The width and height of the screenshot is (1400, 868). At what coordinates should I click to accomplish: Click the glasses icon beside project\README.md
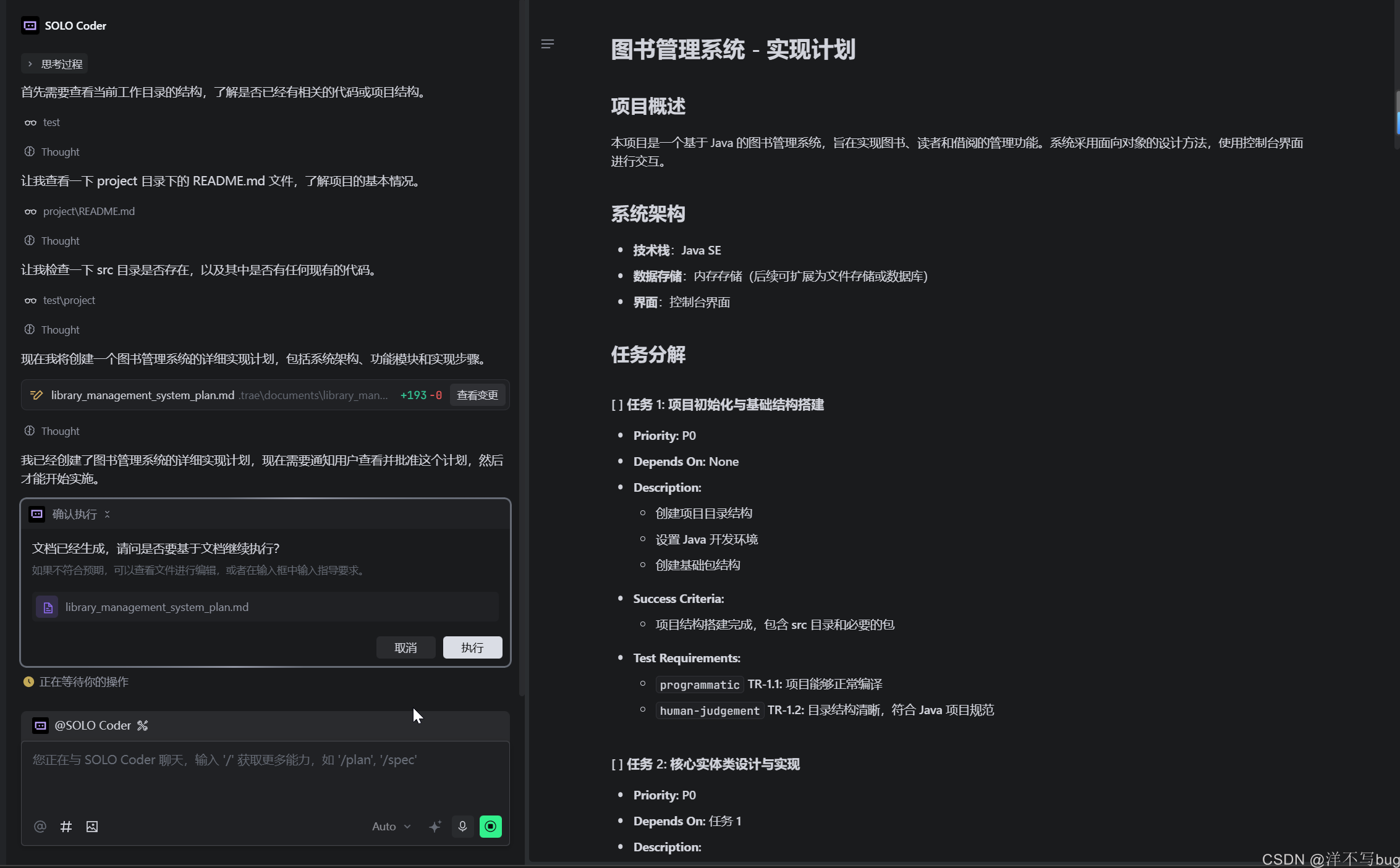coord(30,211)
